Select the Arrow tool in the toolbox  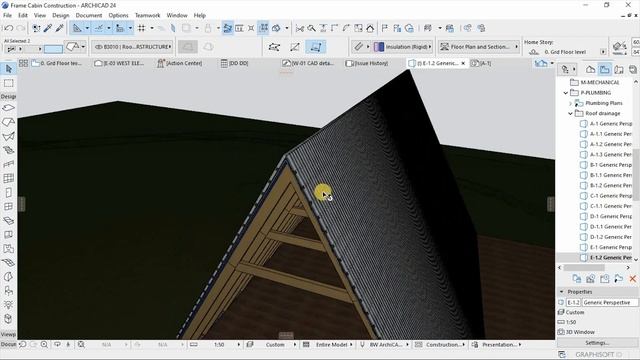tap(8, 69)
